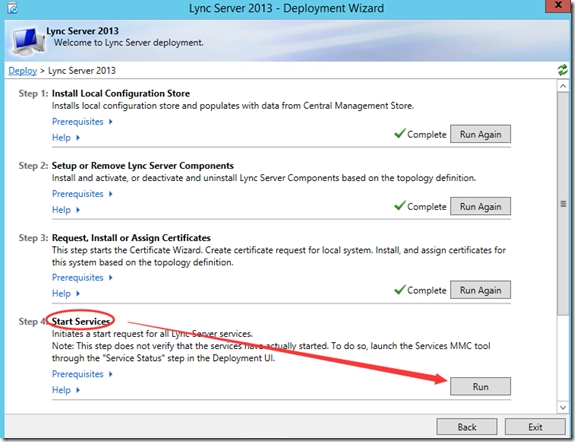Click Step 2 Complete checkmark status
Image resolution: width=575 pixels, height=442 pixels.
pyautogui.click(x=420, y=206)
